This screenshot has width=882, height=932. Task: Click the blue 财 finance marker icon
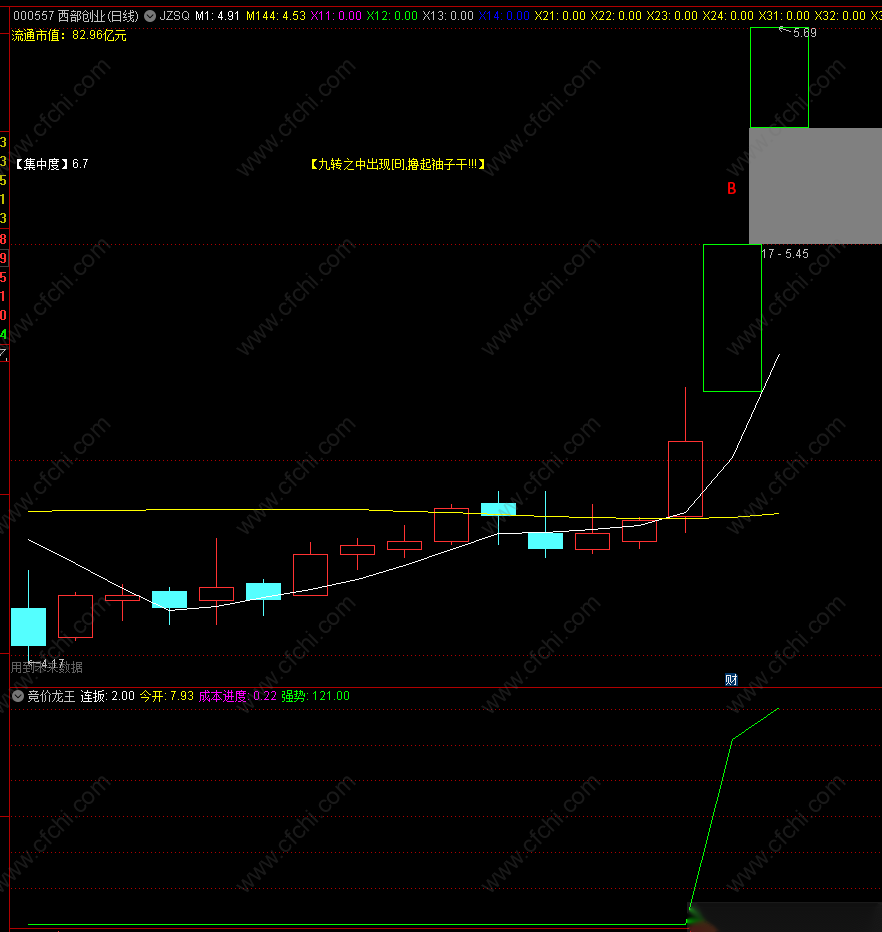tap(731, 679)
